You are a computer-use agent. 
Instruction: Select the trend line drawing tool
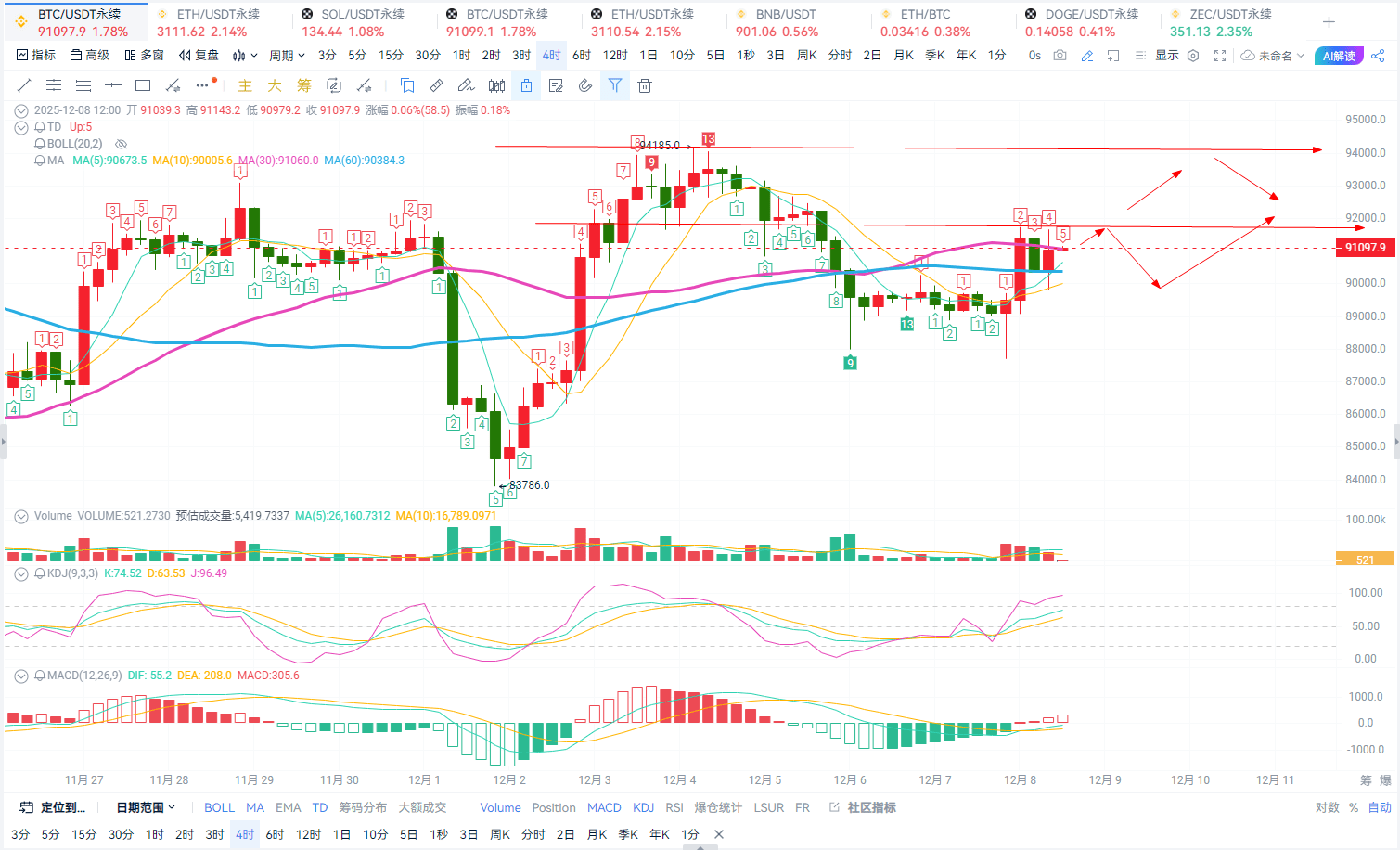point(24,85)
